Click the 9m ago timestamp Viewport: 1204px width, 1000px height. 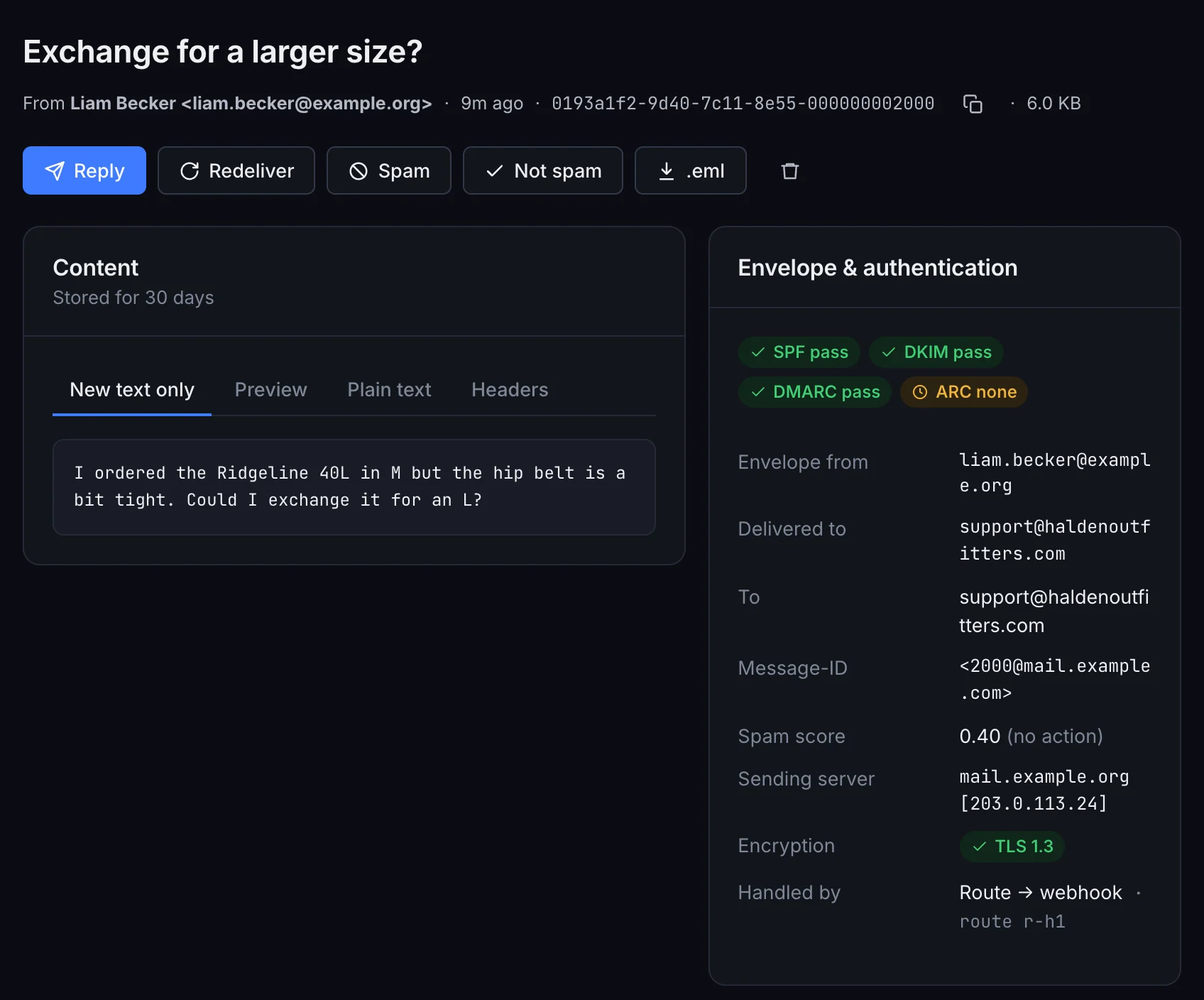point(492,104)
